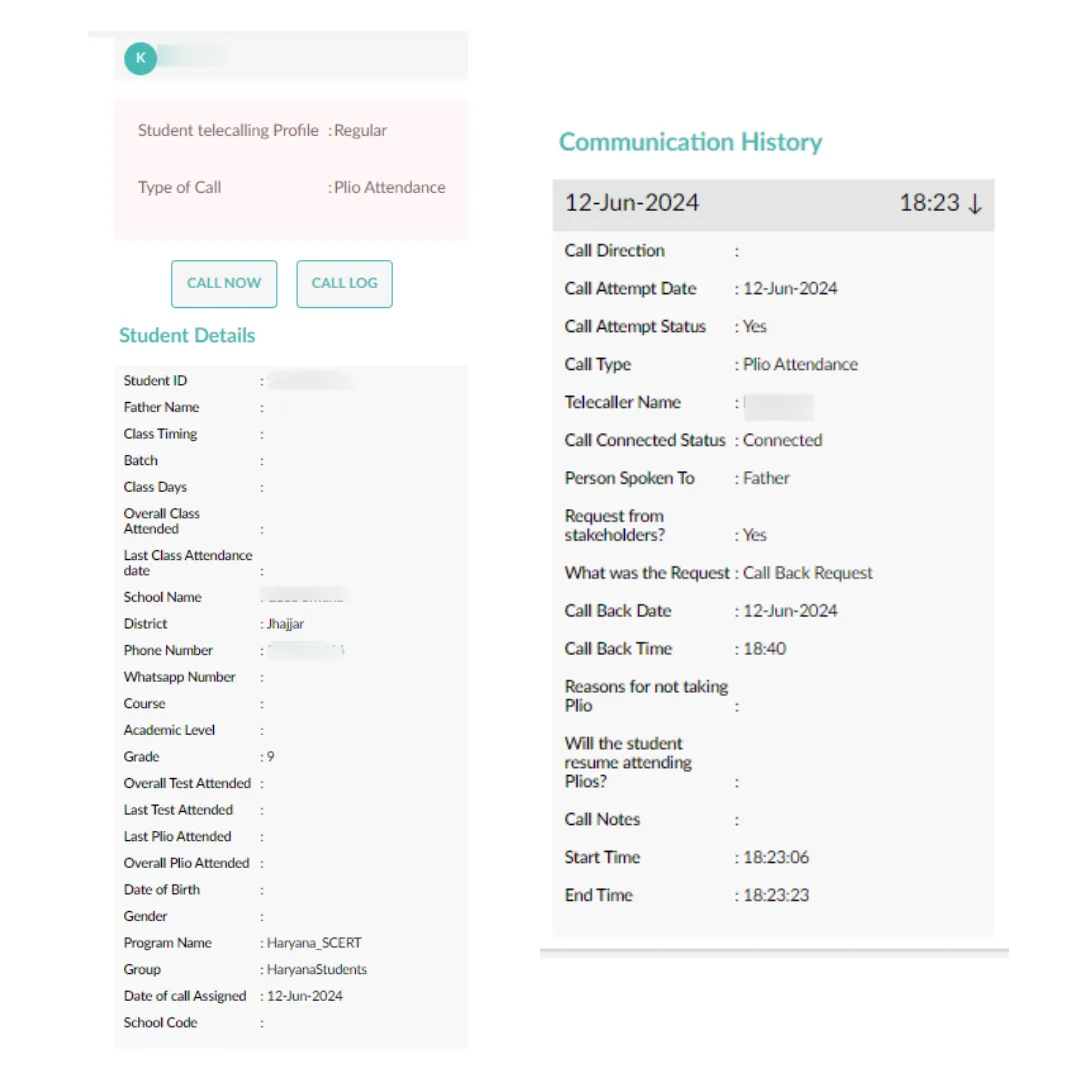Click the Overall Plio Attended label
Image resolution: width=1080 pixels, height=1080 pixels.
coord(186,863)
